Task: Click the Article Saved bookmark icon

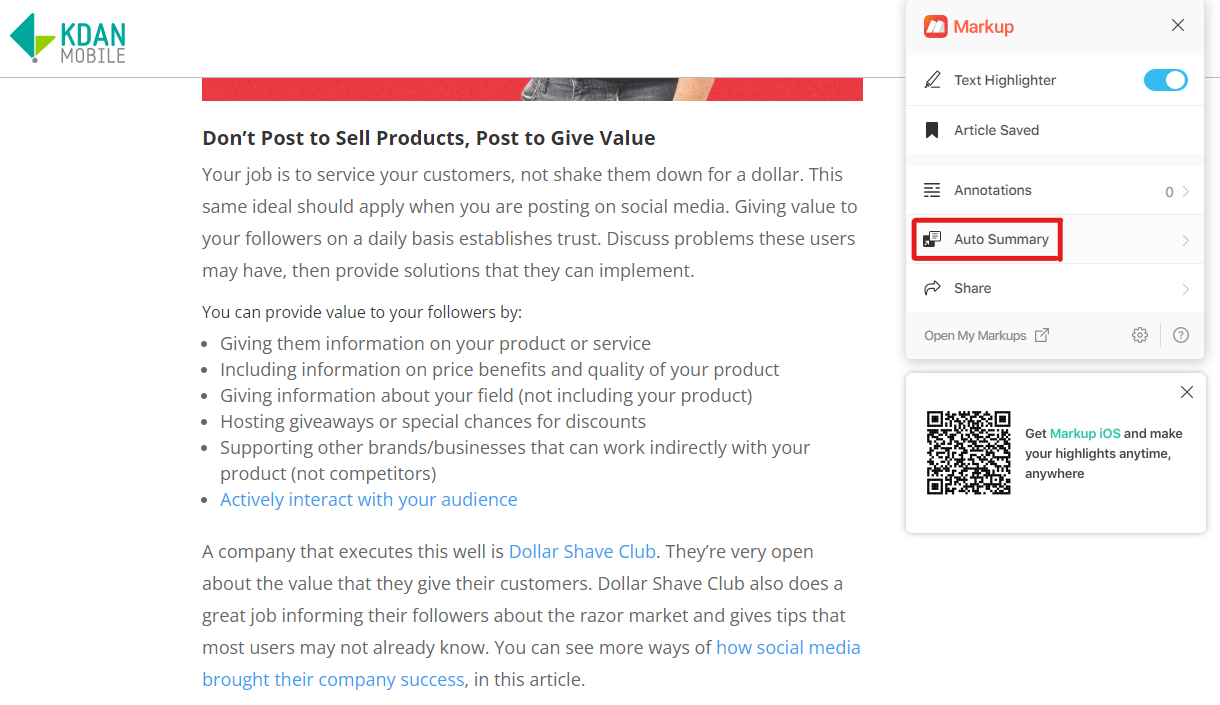Action: coord(932,130)
